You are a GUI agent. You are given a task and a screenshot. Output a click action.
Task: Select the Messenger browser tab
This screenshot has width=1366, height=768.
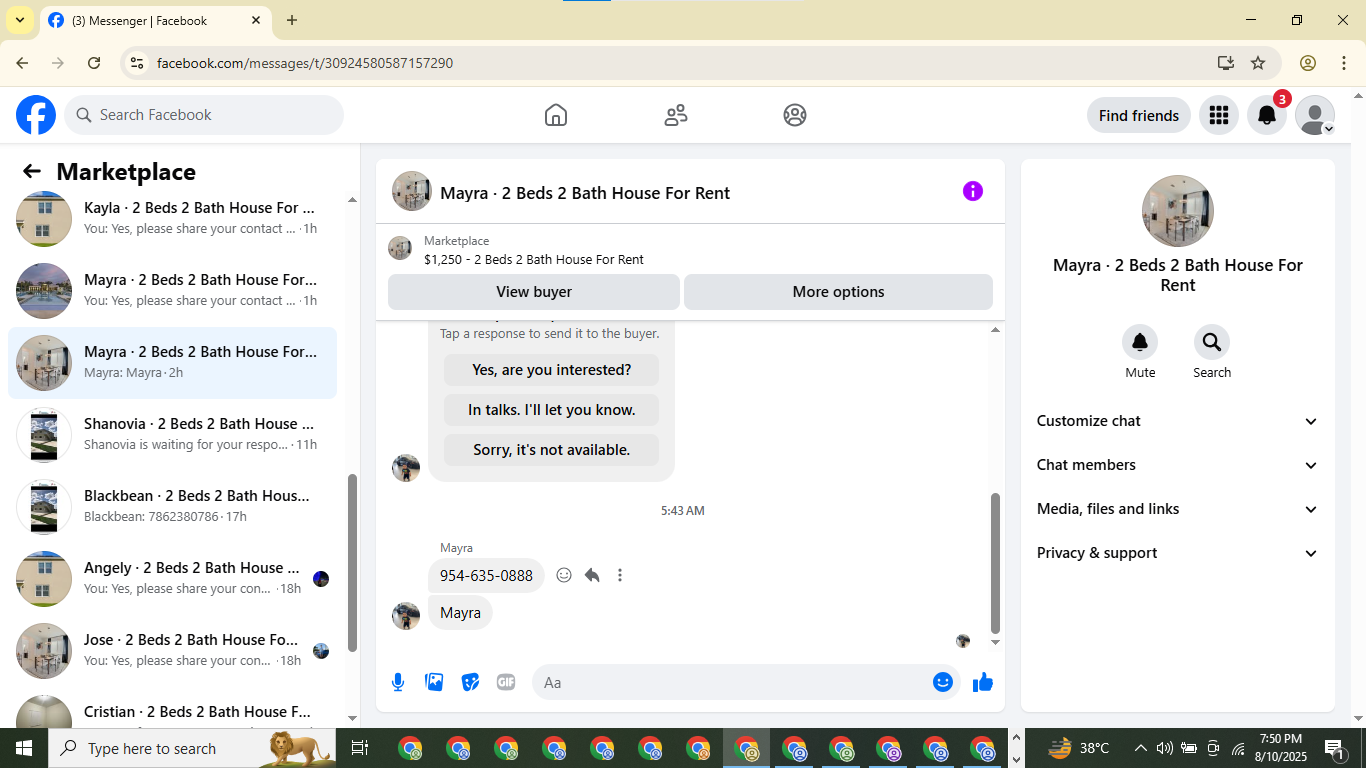click(x=155, y=20)
